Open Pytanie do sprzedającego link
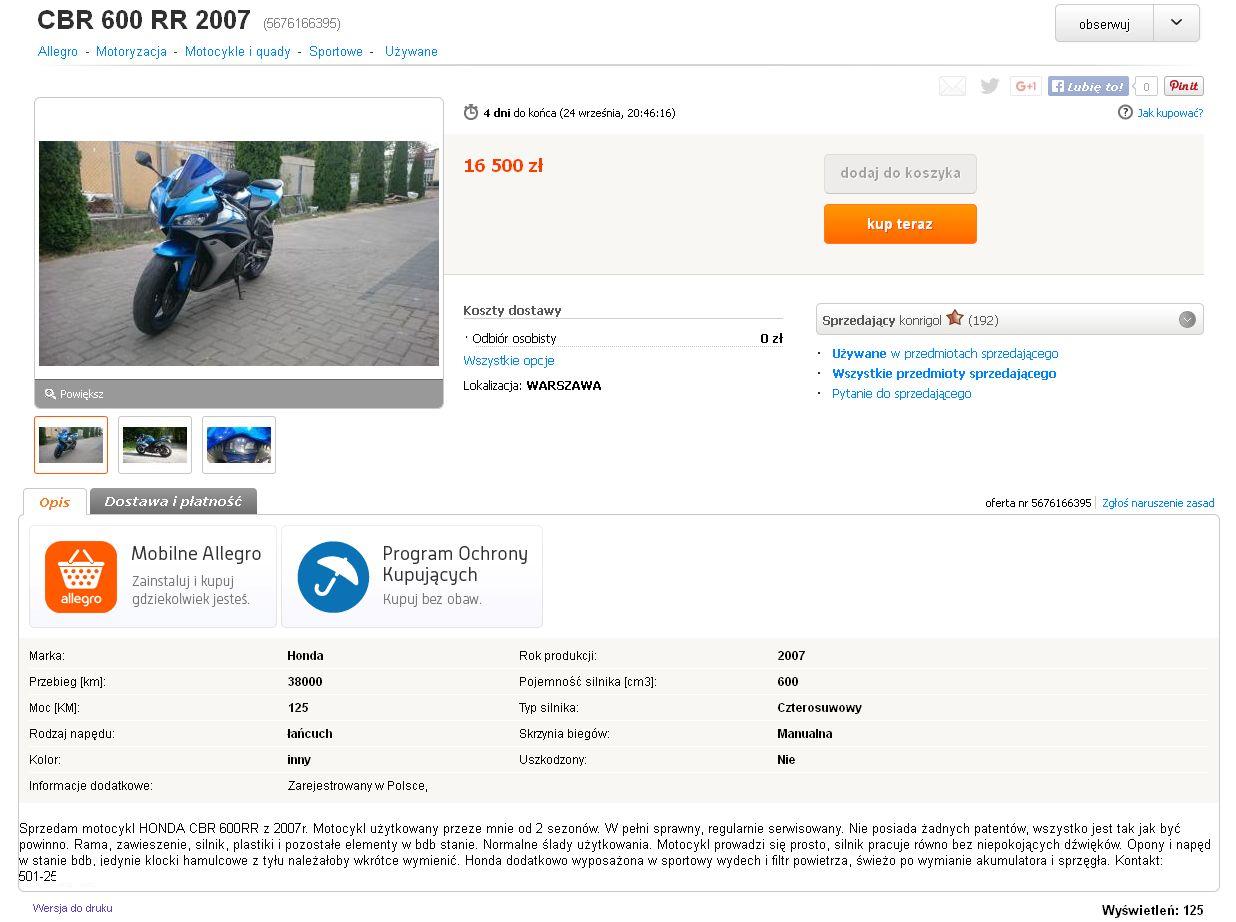Screen dimensions: 1236x922 [x=901, y=393]
